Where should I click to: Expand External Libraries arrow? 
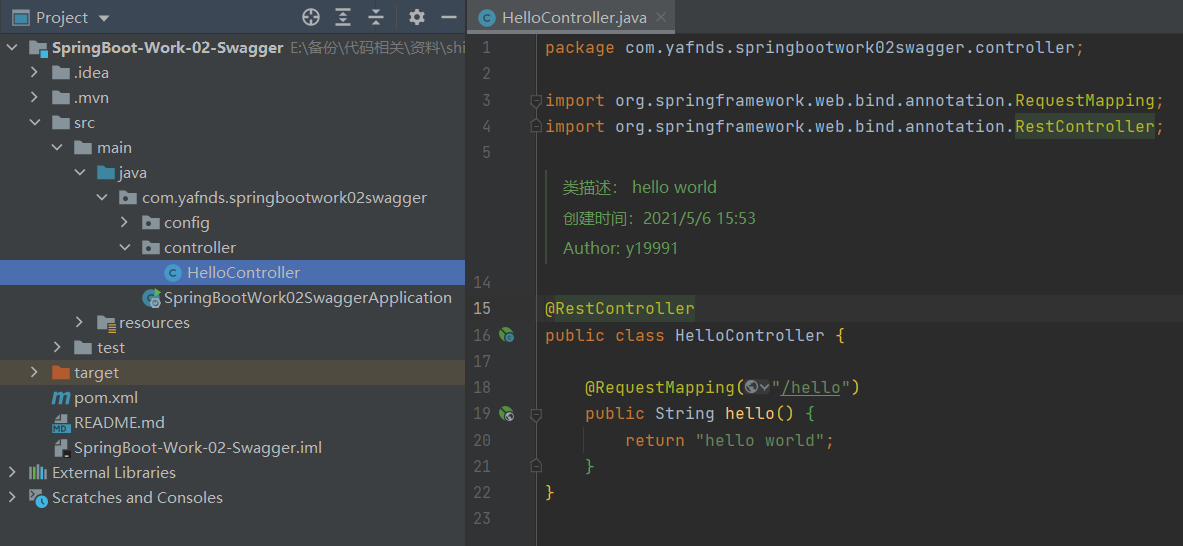[12, 473]
